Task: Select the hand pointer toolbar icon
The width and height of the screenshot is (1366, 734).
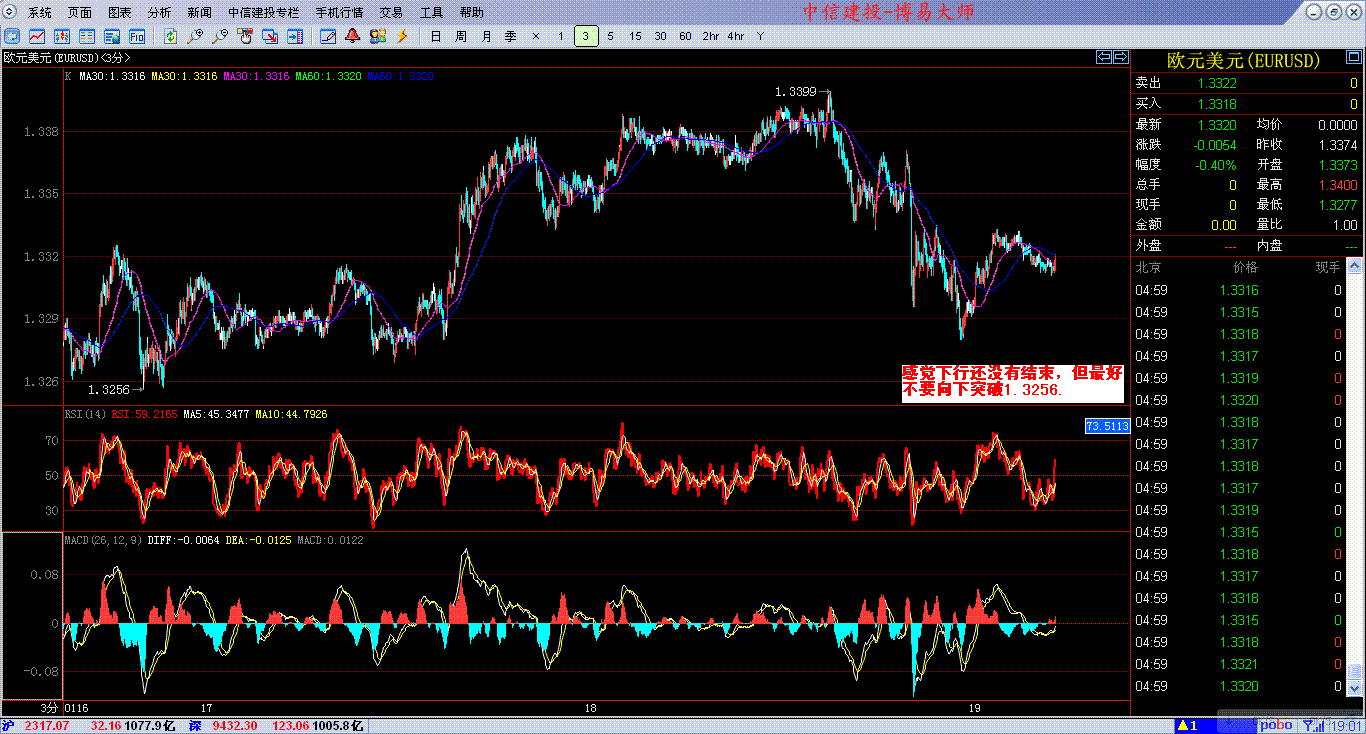Action: coord(245,37)
